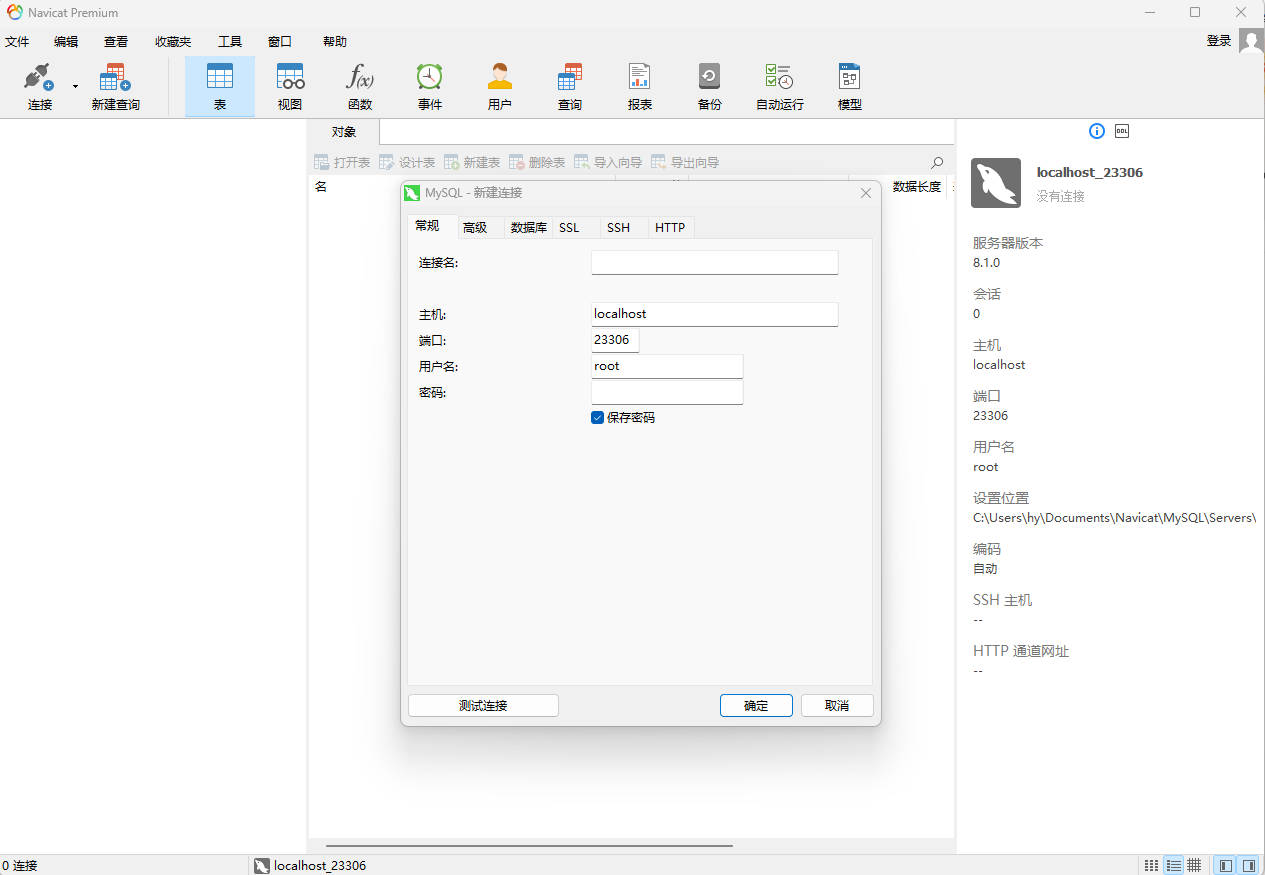The image size is (1265, 875).
Task: Switch to list view
Action: coord(1173,865)
